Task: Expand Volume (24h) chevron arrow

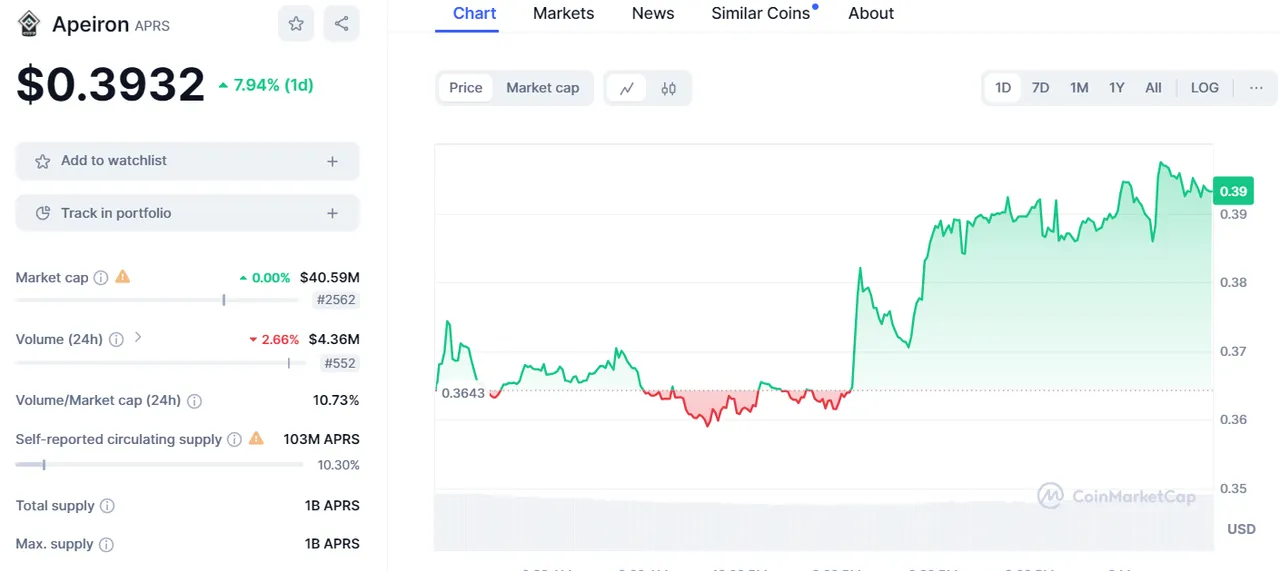Action: [x=138, y=338]
